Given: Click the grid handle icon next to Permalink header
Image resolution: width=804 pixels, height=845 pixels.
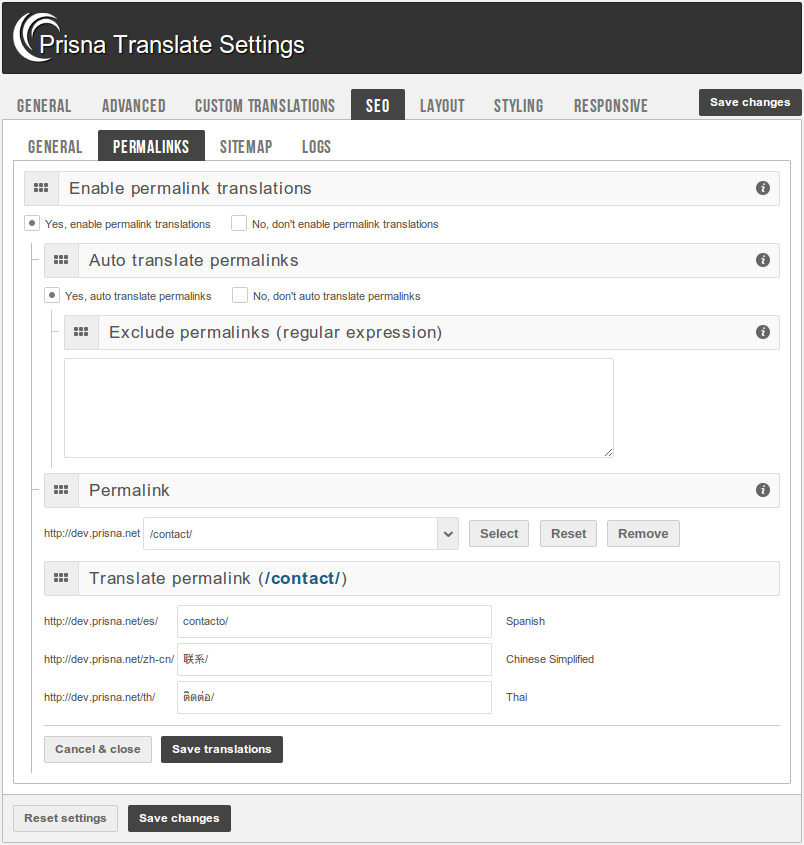Looking at the screenshot, I should 61,490.
